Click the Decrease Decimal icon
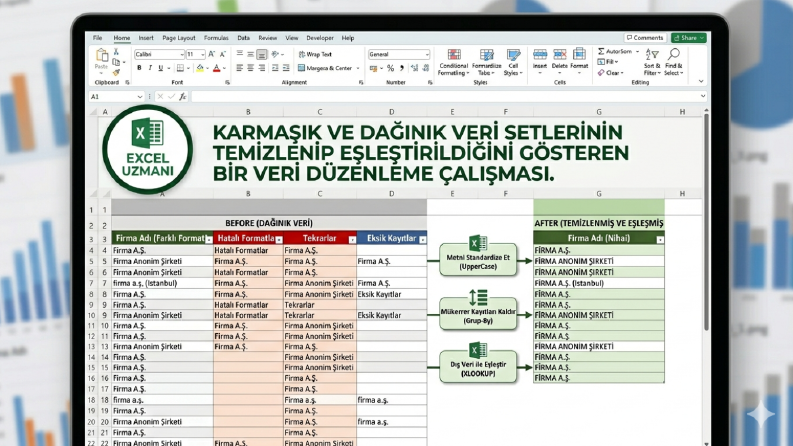Image resolution: width=793 pixels, height=446 pixels. pyautogui.click(x=426, y=68)
